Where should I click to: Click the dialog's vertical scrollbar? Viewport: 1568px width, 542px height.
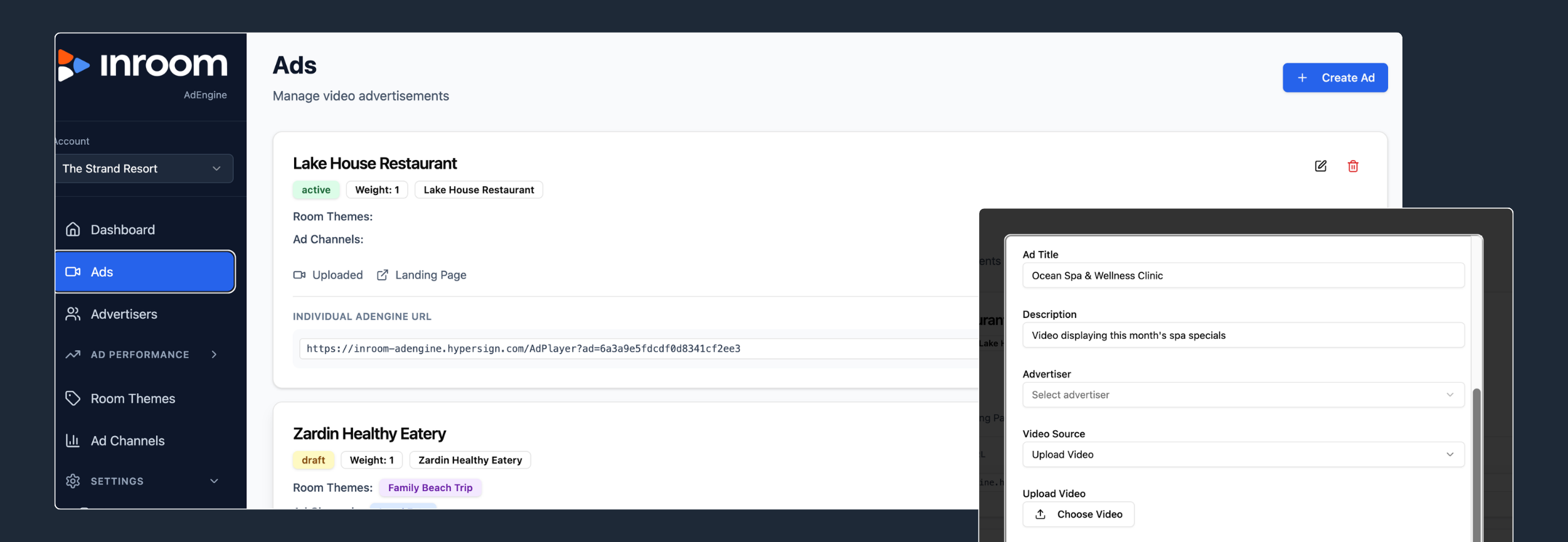[1476, 464]
